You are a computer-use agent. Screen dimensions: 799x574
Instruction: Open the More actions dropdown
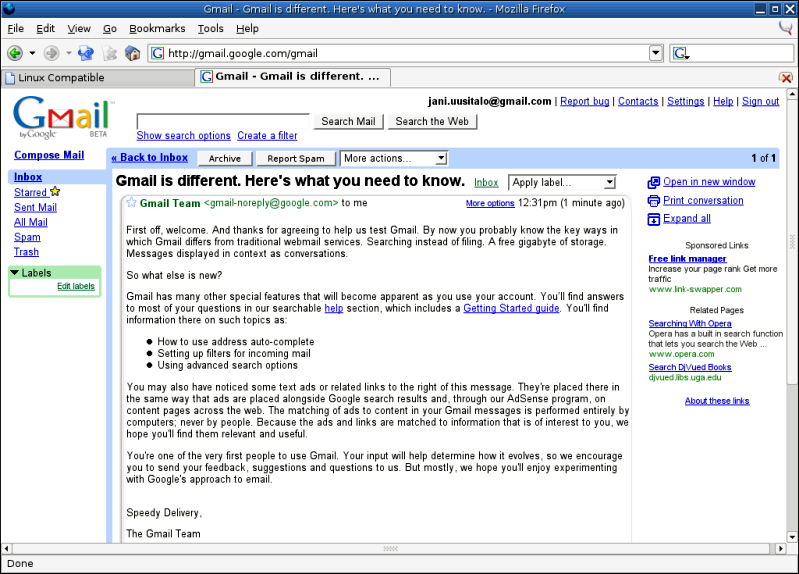click(x=394, y=158)
